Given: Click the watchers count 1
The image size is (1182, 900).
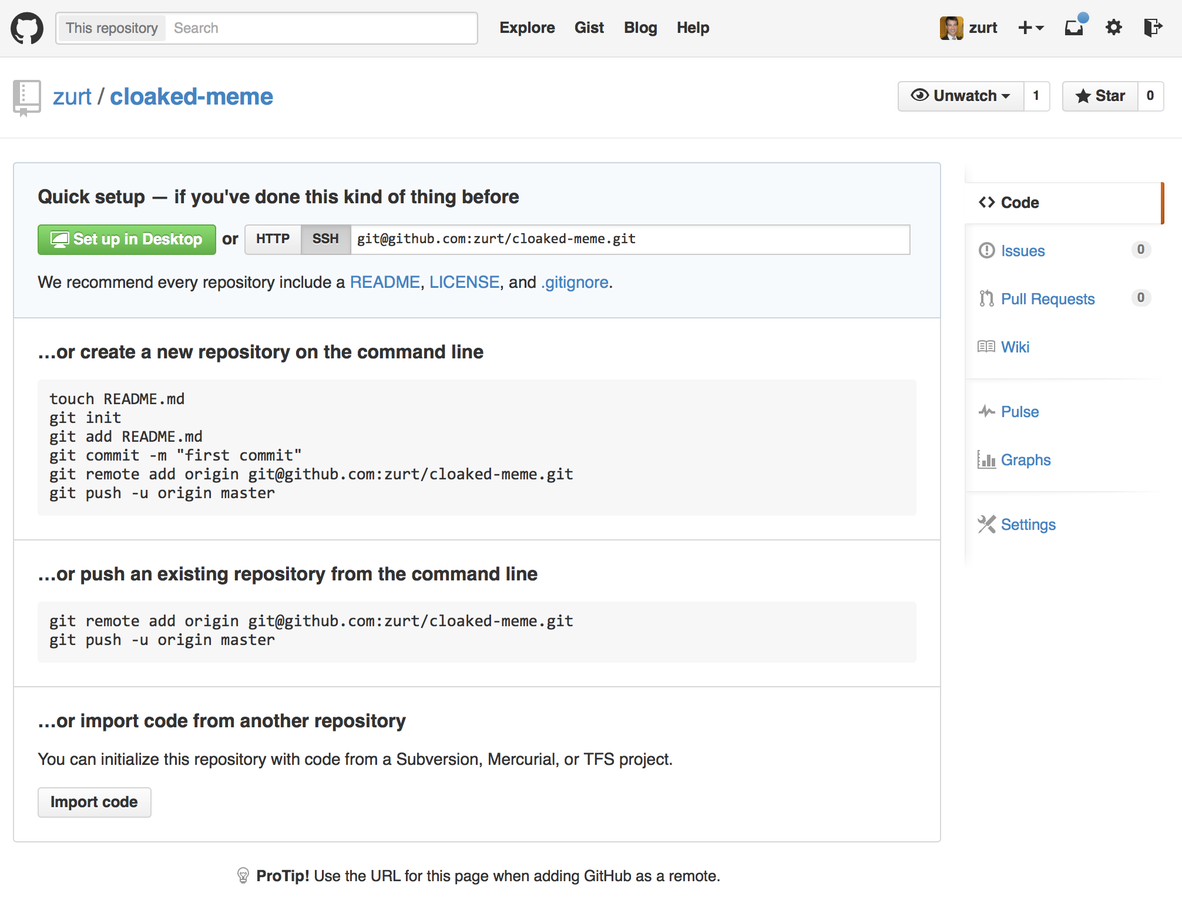Looking at the screenshot, I should pyautogui.click(x=1036, y=96).
